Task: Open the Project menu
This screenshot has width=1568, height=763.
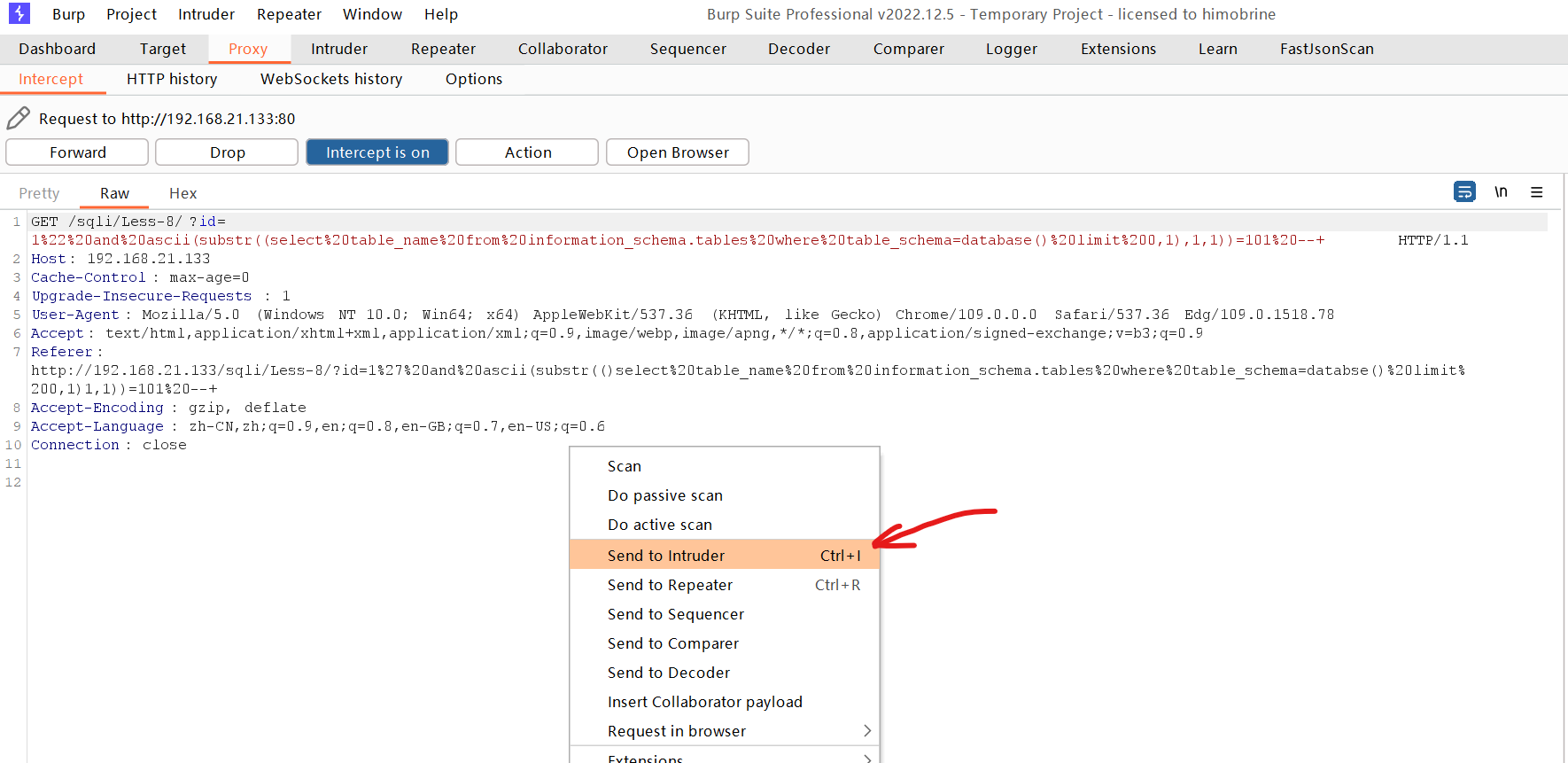Action: [131, 14]
